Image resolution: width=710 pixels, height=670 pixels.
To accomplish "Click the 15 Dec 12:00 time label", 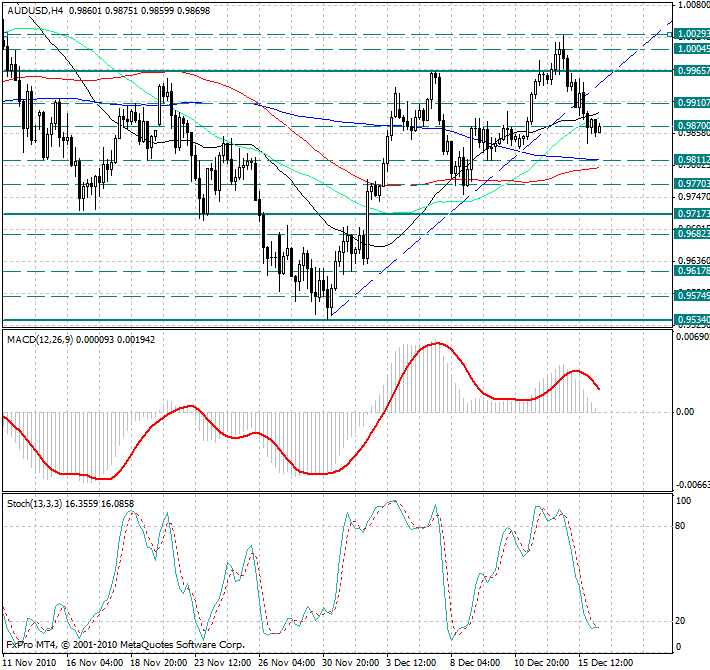I will [606, 663].
